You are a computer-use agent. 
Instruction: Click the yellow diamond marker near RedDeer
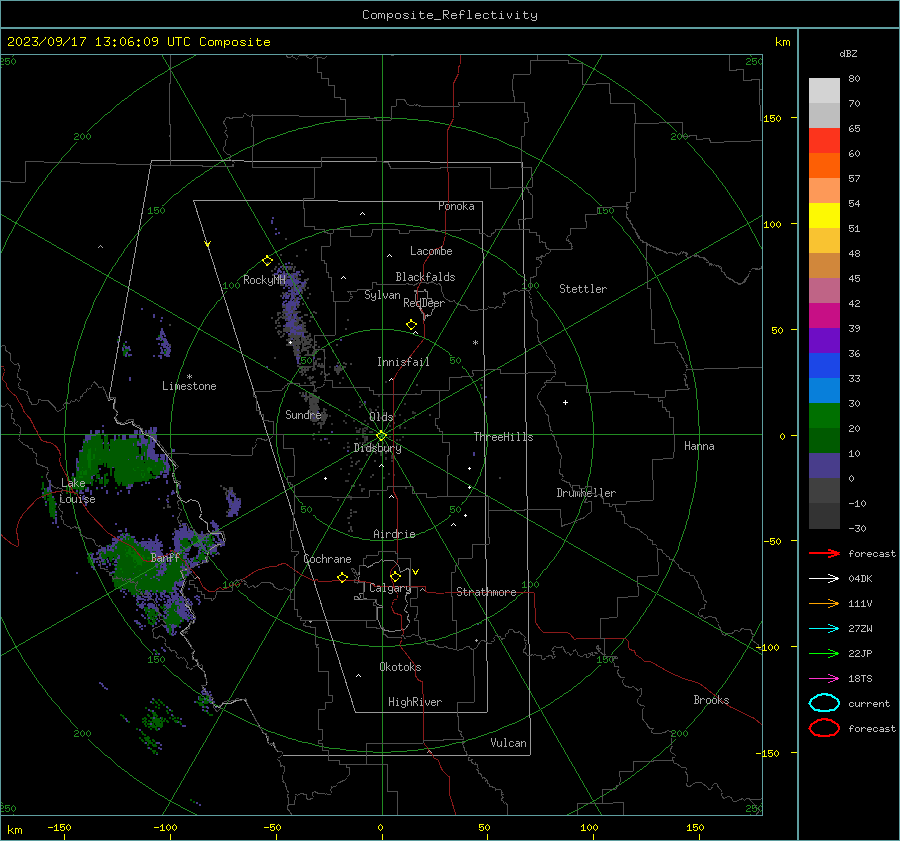point(411,325)
